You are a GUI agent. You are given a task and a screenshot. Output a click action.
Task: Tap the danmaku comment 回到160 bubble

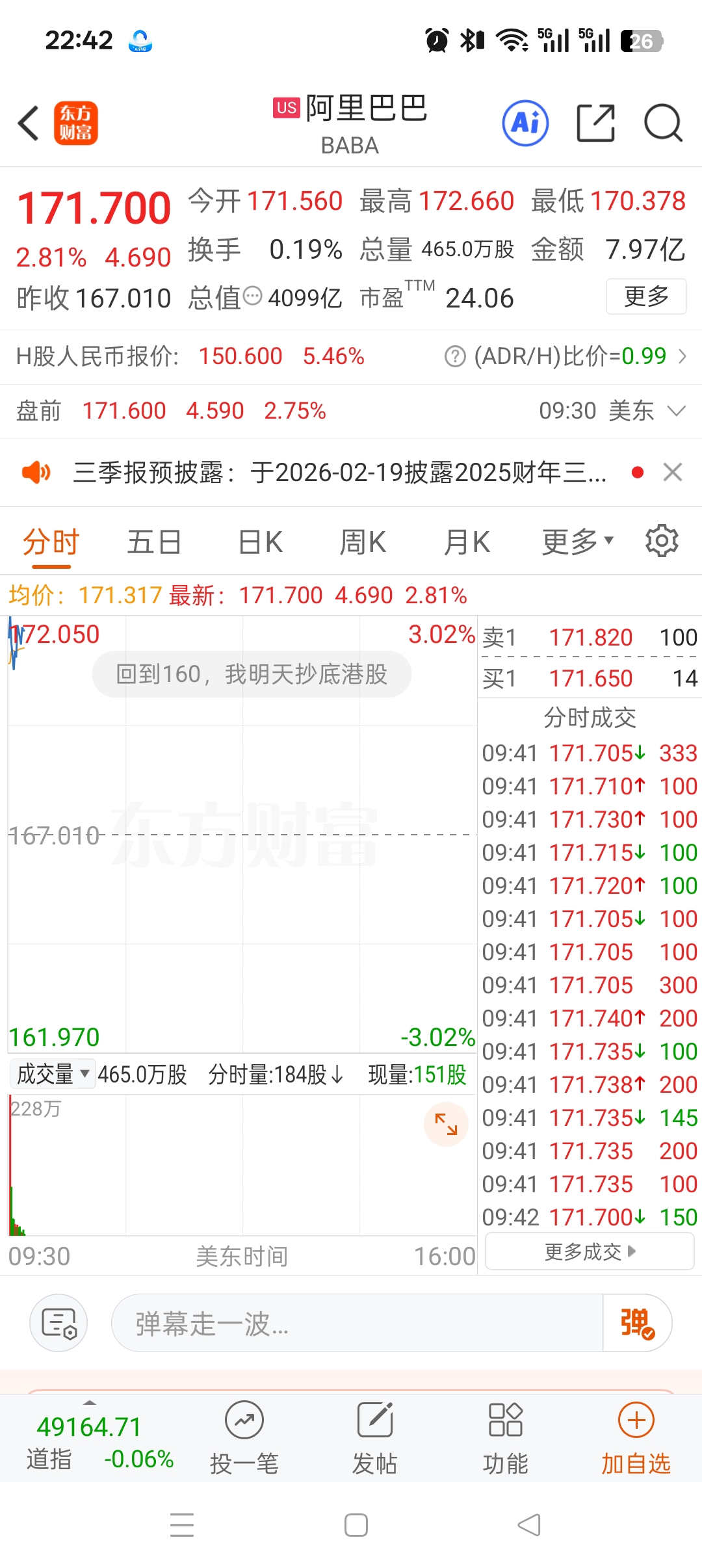[252, 674]
